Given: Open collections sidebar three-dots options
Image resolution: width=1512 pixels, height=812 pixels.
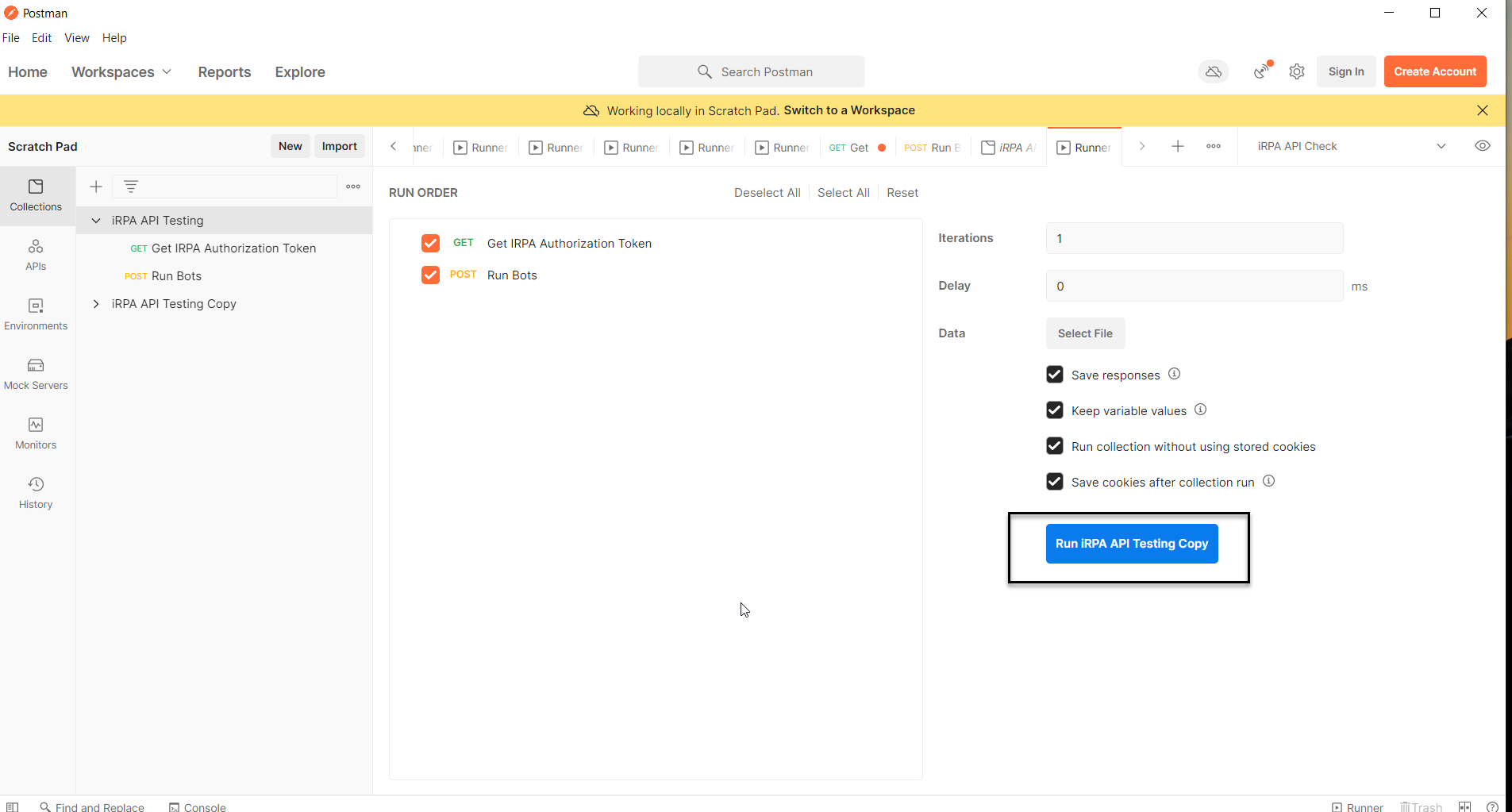Looking at the screenshot, I should click(x=353, y=187).
